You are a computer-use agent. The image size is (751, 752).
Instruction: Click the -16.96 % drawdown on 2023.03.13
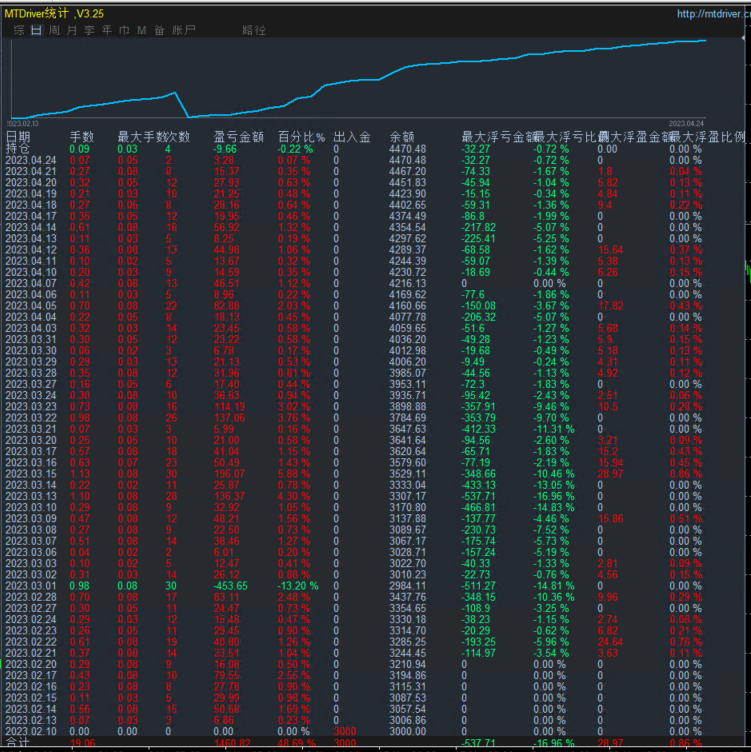click(554, 496)
